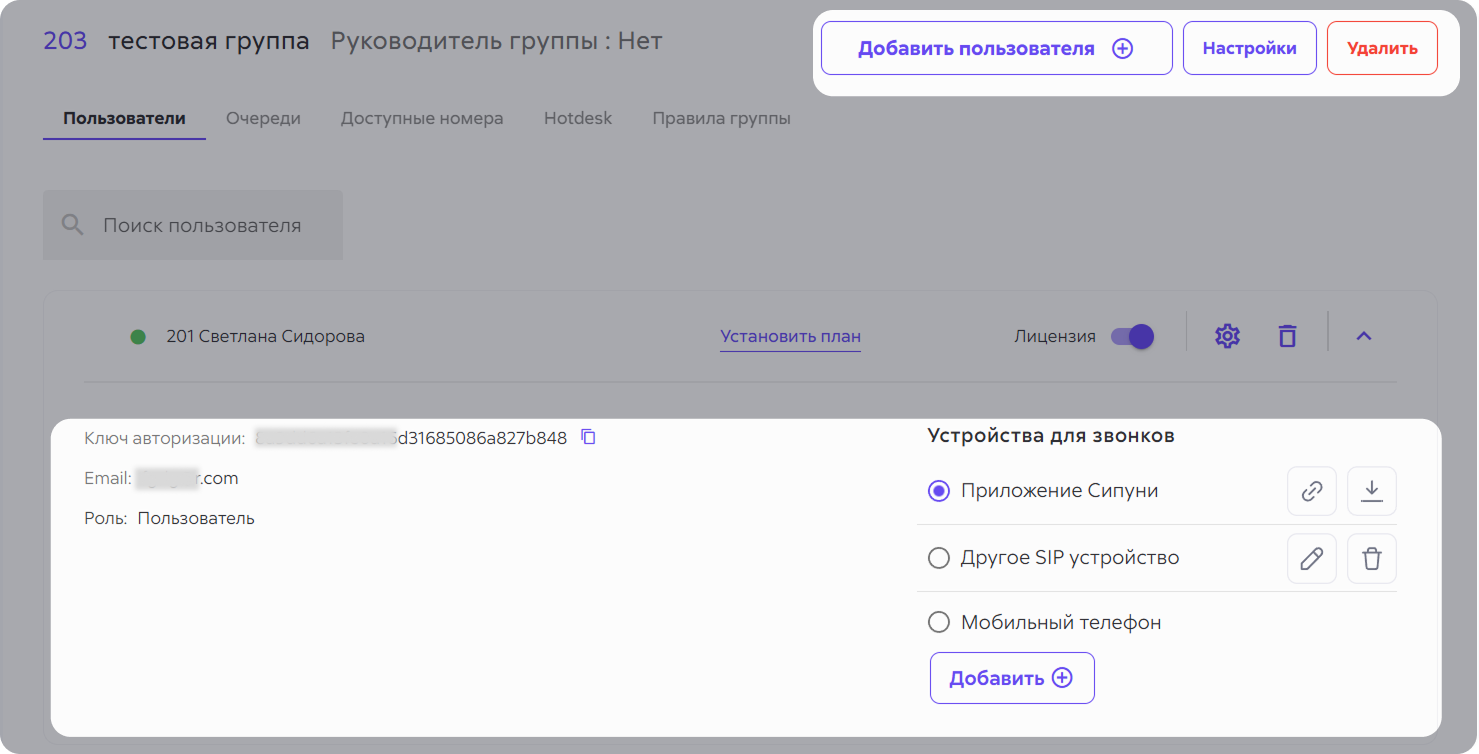Click the Добавить пользователя button

tap(995, 48)
